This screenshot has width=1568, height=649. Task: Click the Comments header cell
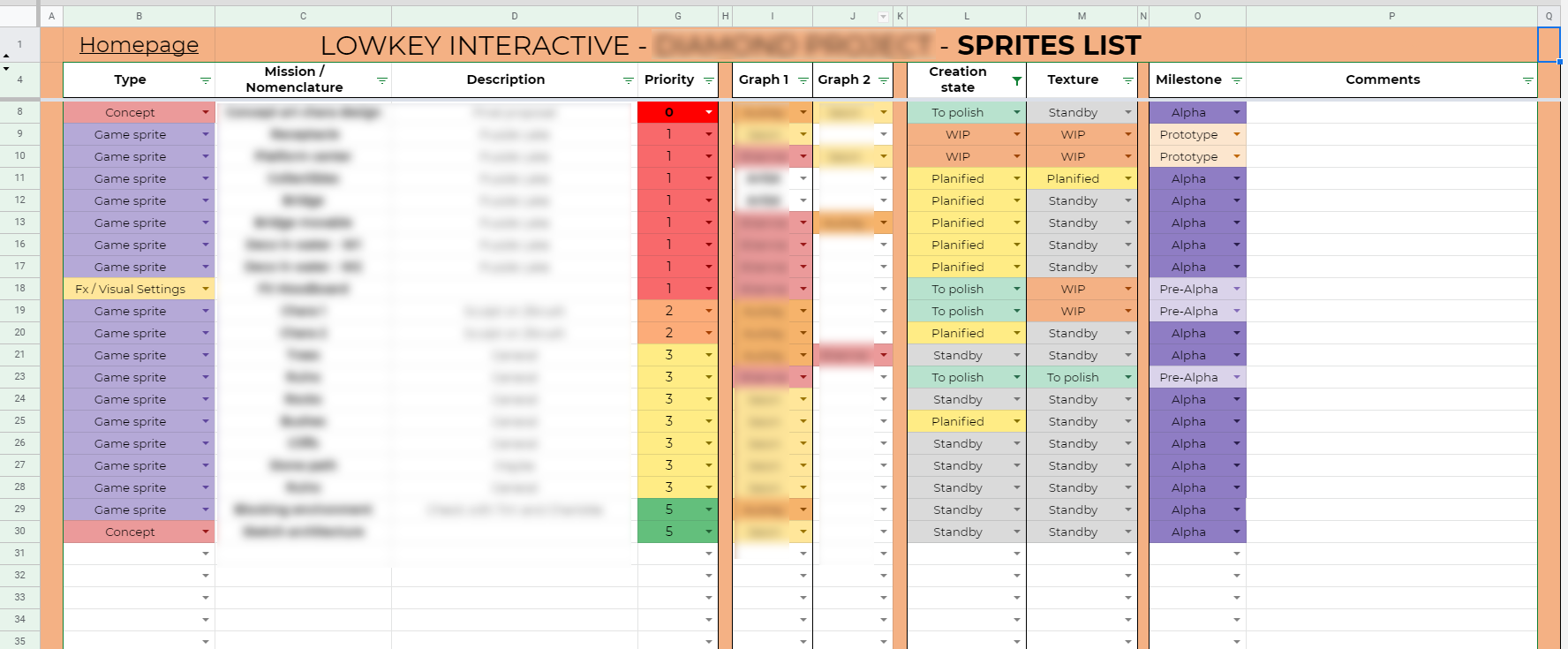pos(1391,79)
